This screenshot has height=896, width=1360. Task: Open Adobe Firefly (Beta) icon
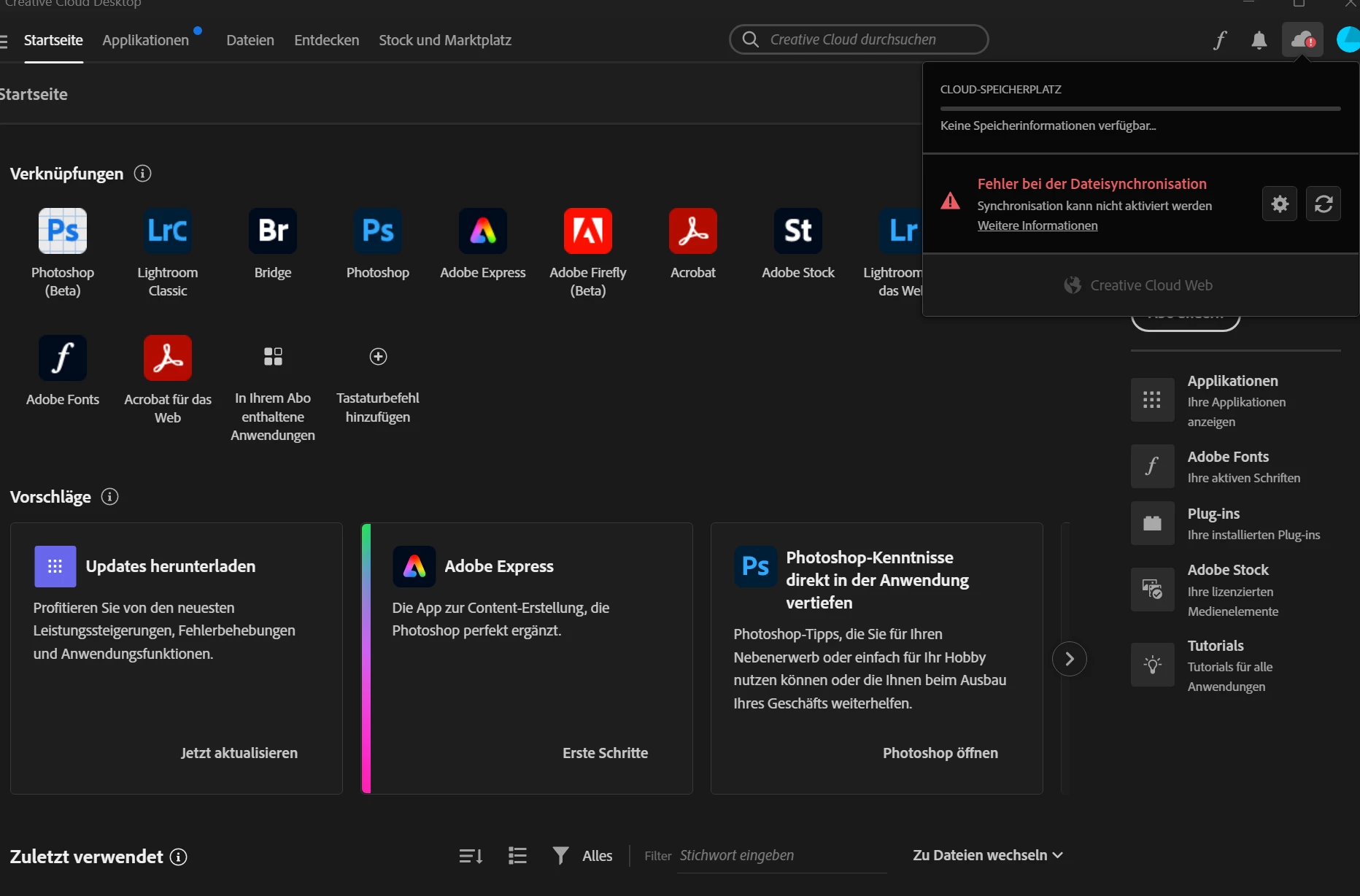pyautogui.click(x=588, y=231)
